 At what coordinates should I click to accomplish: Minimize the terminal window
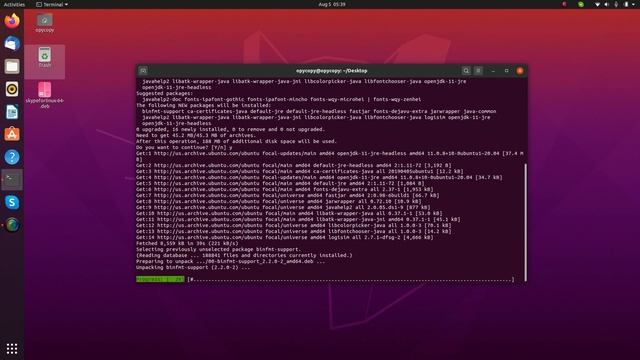(x=493, y=71)
